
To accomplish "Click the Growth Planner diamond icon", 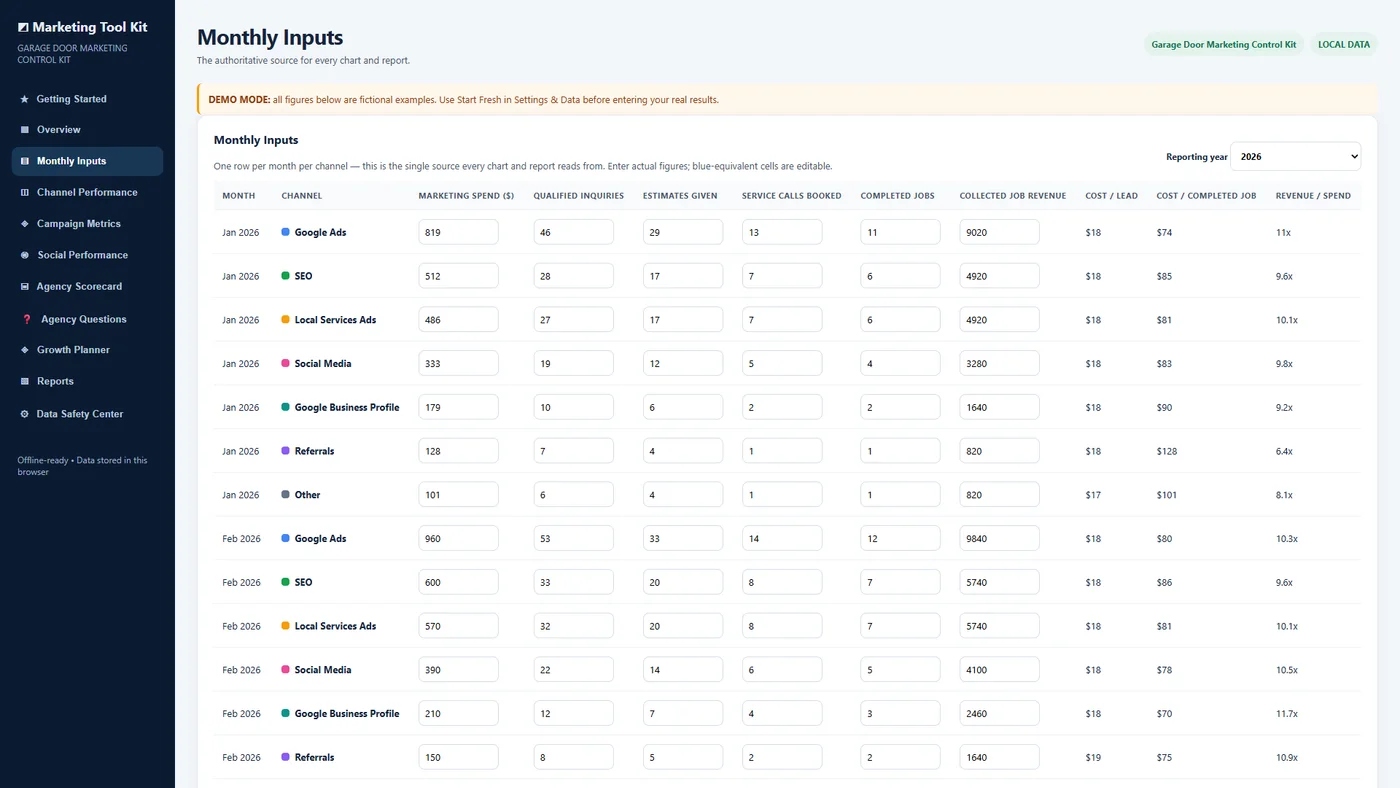I will tap(24, 350).
